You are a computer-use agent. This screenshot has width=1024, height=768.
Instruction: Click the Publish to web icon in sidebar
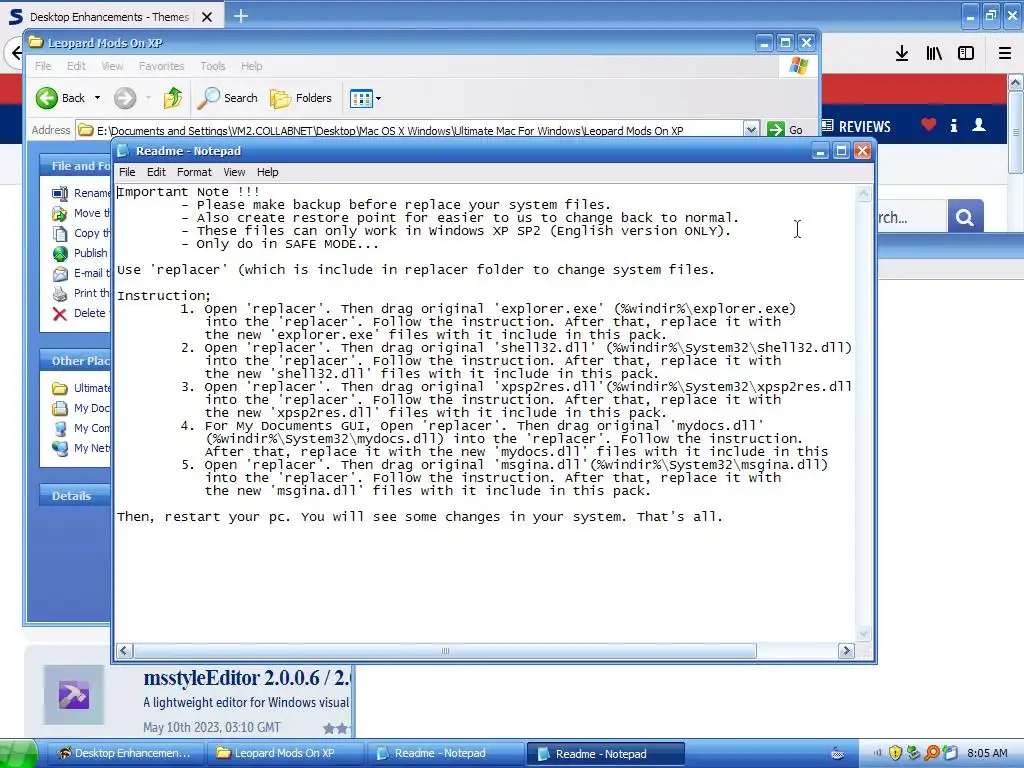pos(60,253)
